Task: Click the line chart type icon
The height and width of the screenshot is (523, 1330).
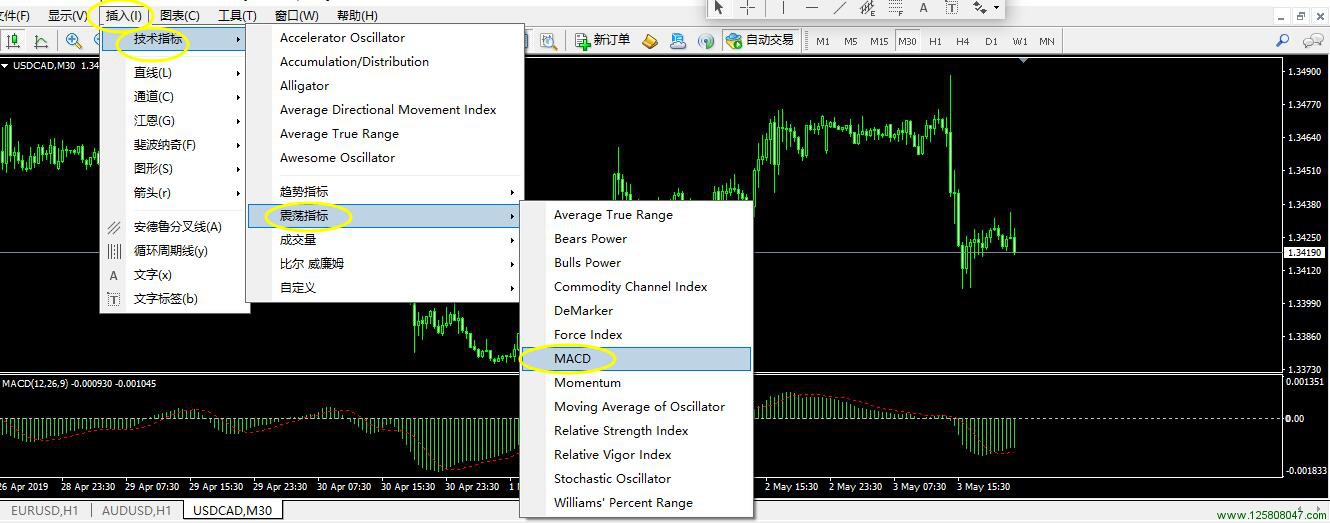Action: pyautogui.click(x=41, y=41)
